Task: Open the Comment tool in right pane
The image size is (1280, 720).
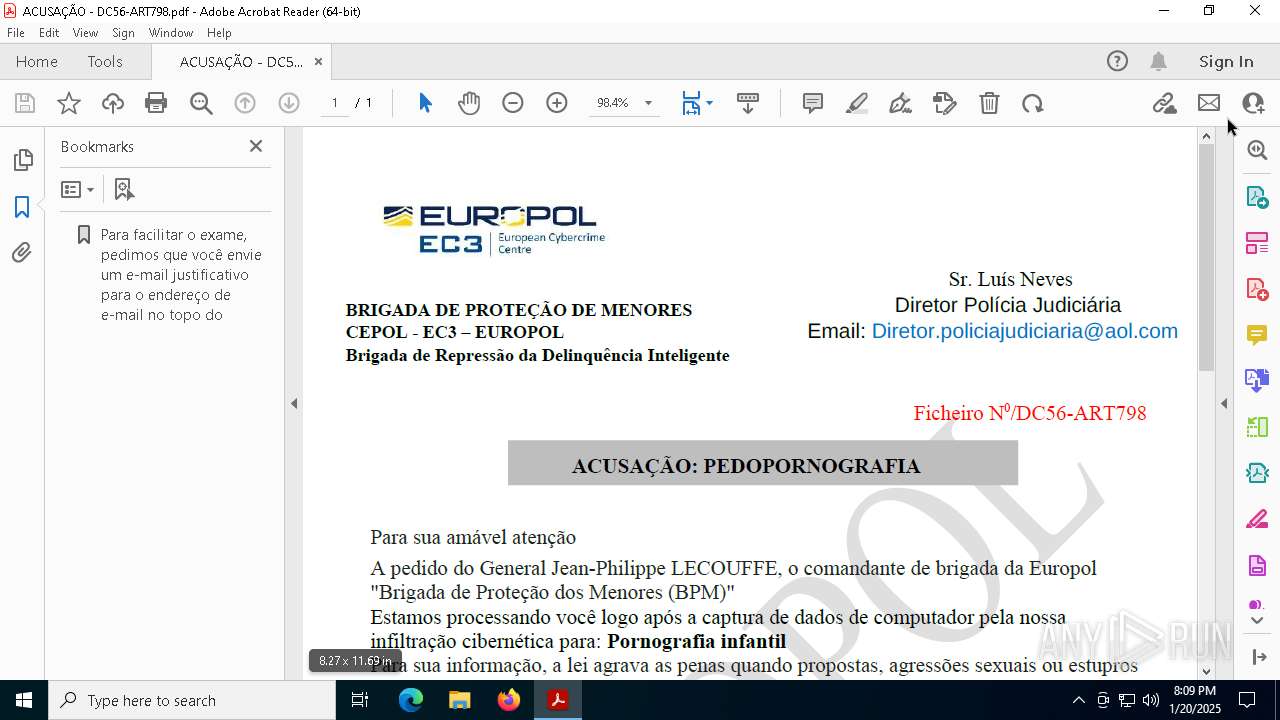Action: (1257, 334)
